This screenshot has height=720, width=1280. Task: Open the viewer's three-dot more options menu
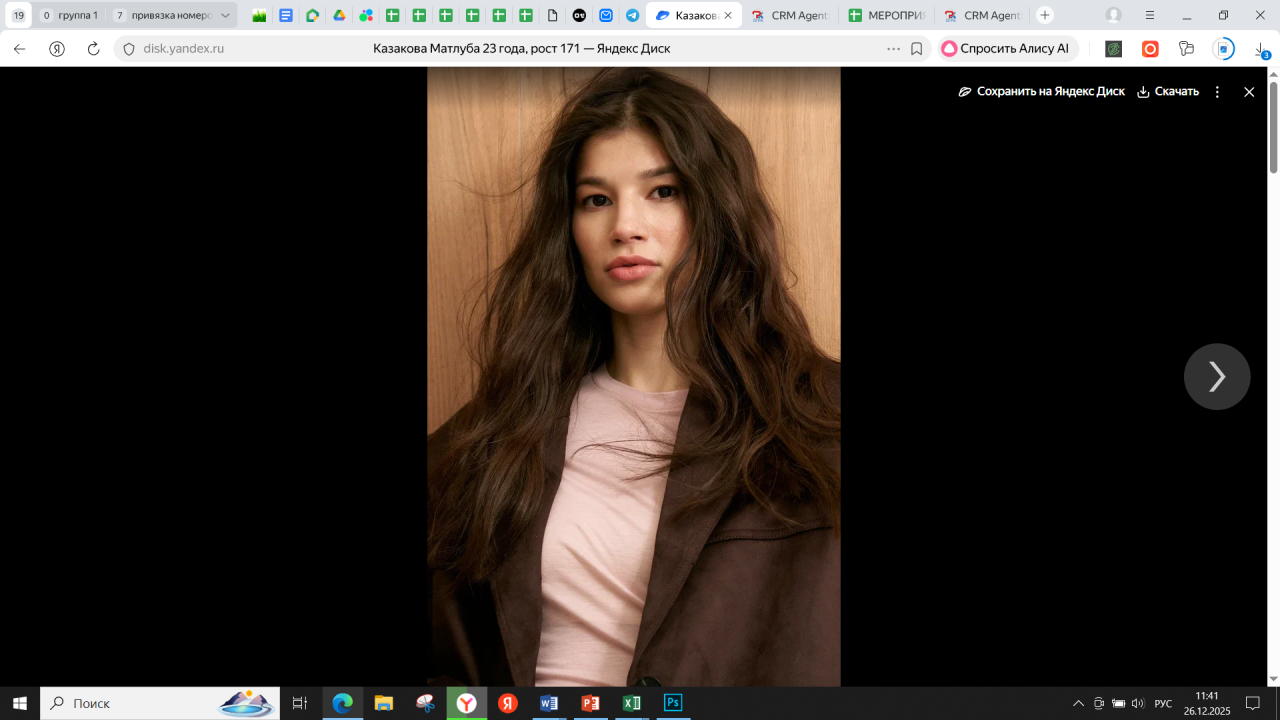[1217, 92]
